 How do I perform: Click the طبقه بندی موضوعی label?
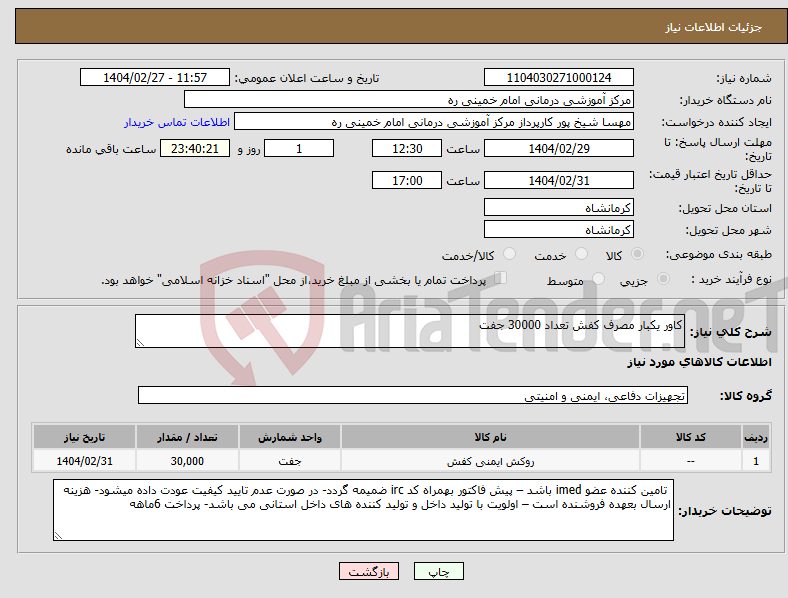coord(719,254)
